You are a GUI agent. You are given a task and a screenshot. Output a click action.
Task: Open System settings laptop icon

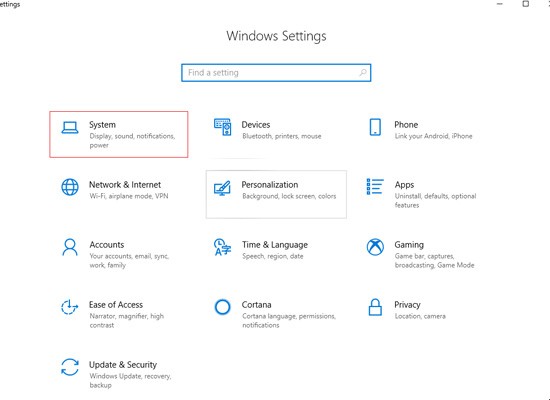coord(70,128)
